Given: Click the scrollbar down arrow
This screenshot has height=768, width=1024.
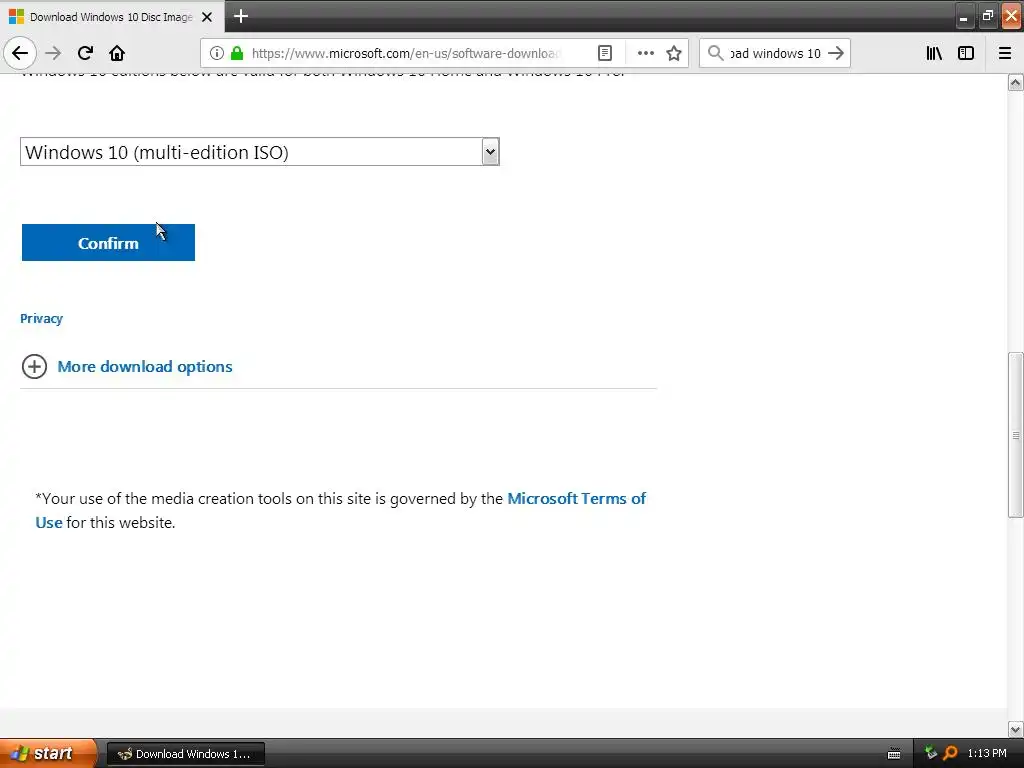Looking at the screenshot, I should pos(1016,729).
